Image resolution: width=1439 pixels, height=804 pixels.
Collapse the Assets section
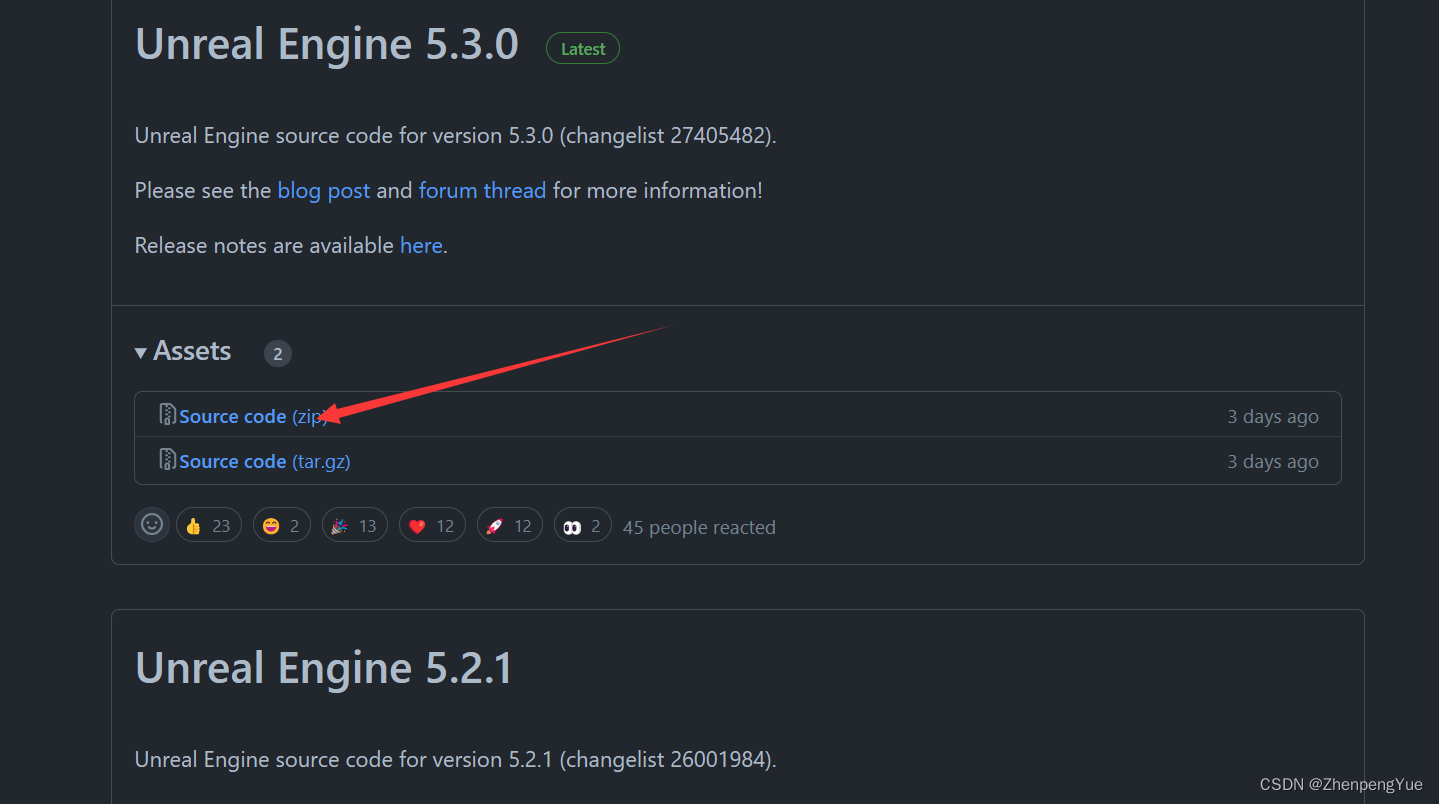[x=184, y=351]
